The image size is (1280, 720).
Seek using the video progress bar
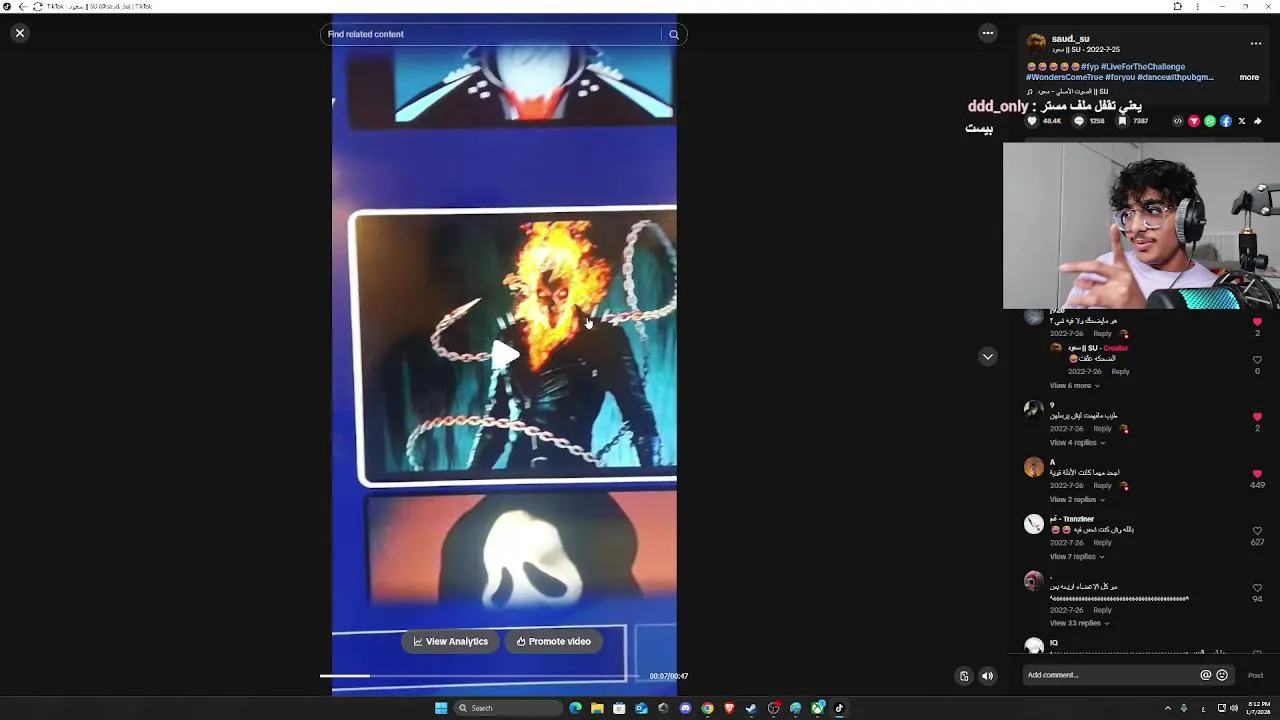(x=482, y=676)
